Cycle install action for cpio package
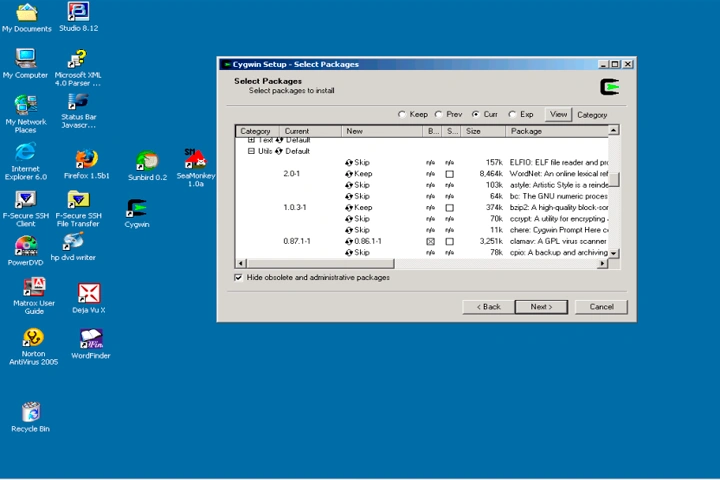This screenshot has width=720, height=480. pyautogui.click(x=349, y=253)
